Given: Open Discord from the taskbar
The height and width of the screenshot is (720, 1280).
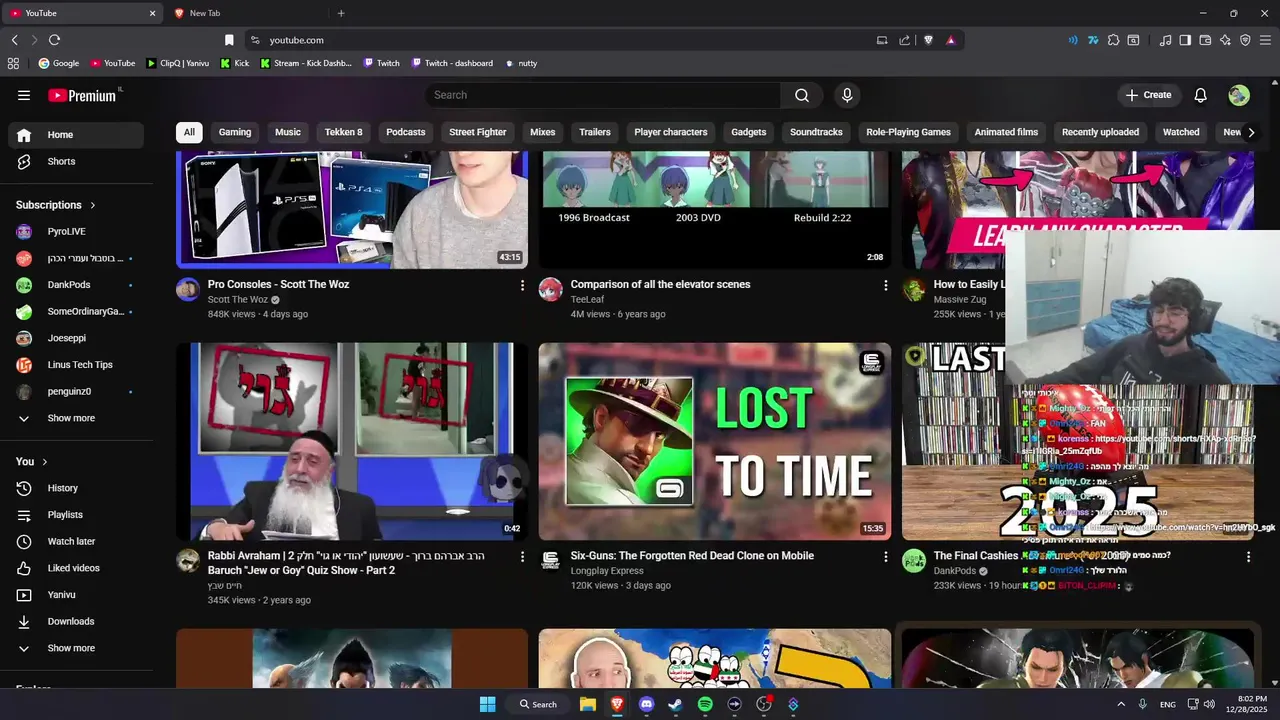Looking at the screenshot, I should coord(646,704).
